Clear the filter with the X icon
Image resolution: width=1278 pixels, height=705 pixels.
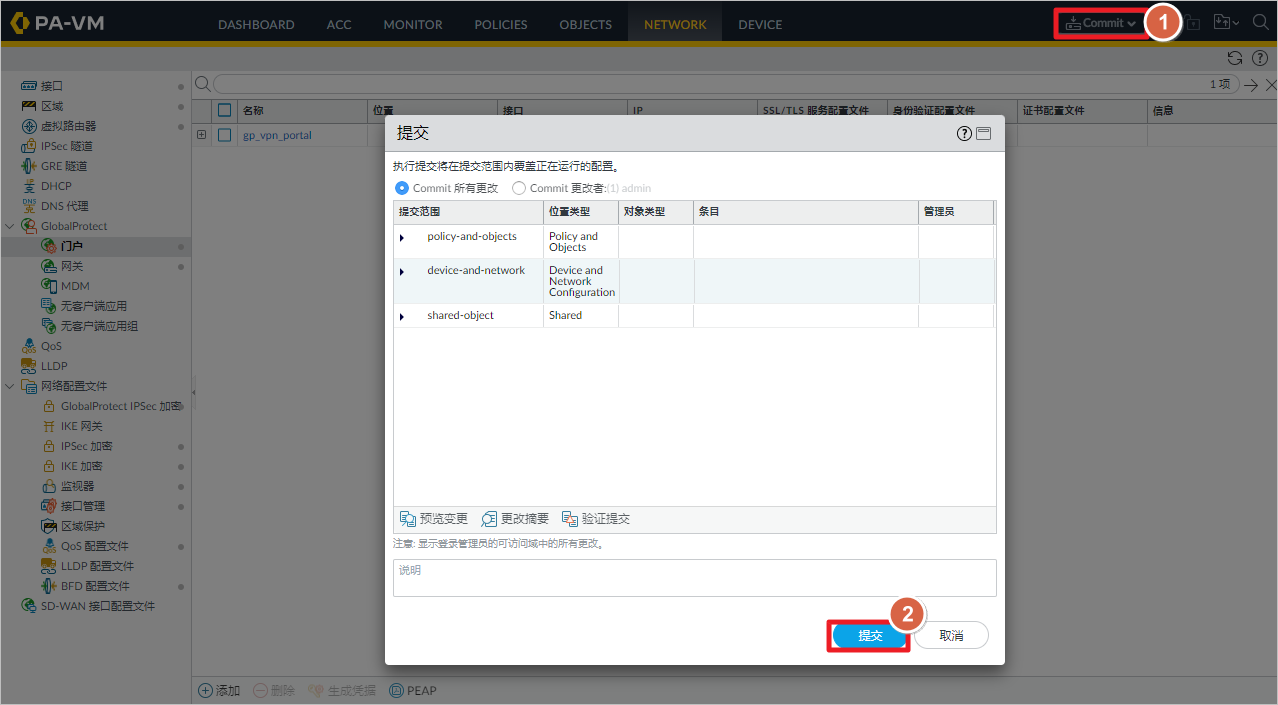tap(1270, 85)
